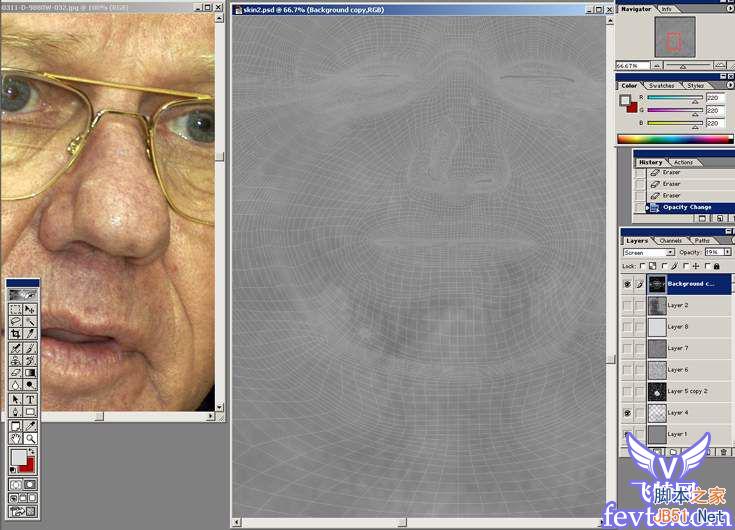The width and height of the screenshot is (735, 530).
Task: Select the Hand tool
Action: [x=16, y=439]
